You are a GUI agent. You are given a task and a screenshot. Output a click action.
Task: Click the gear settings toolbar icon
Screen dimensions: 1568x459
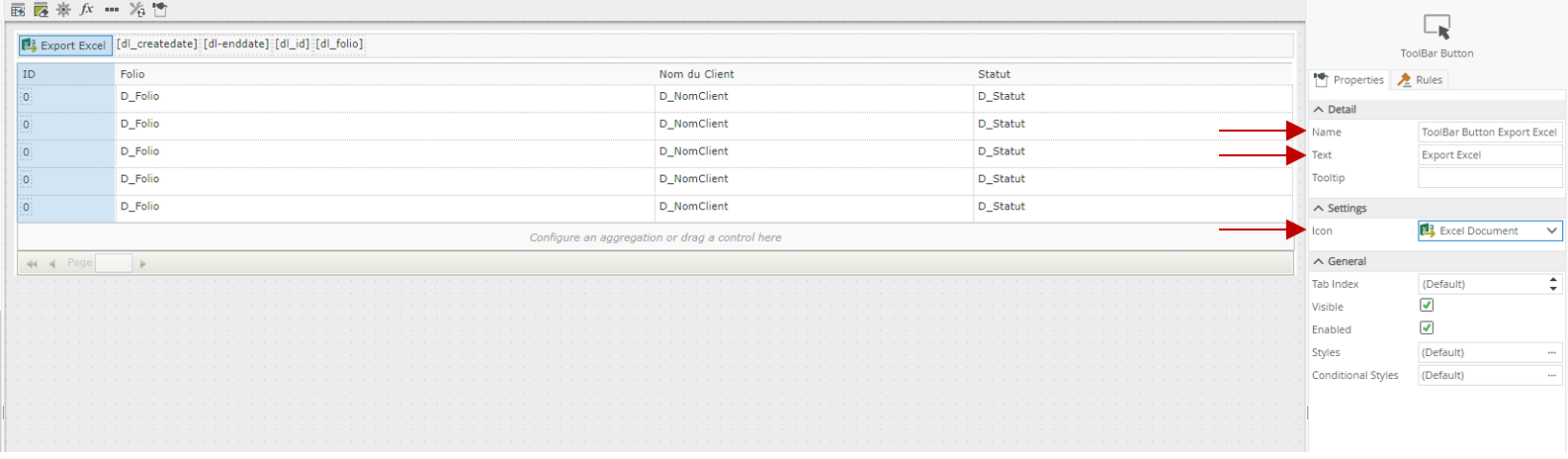point(63,10)
